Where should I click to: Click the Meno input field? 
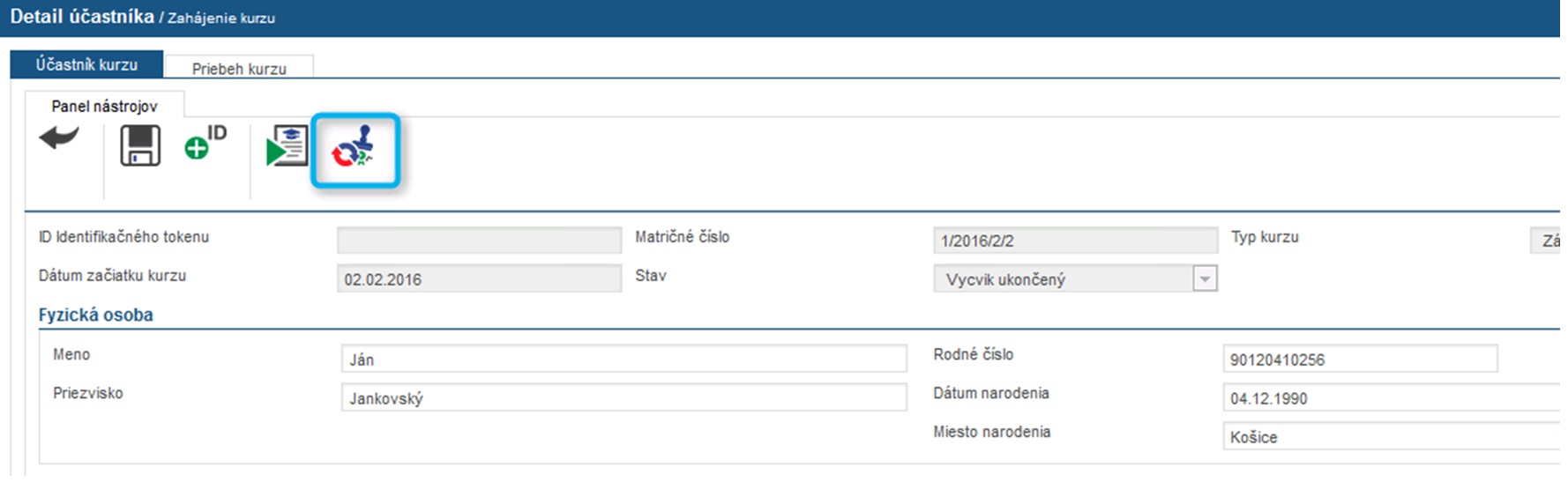623,360
